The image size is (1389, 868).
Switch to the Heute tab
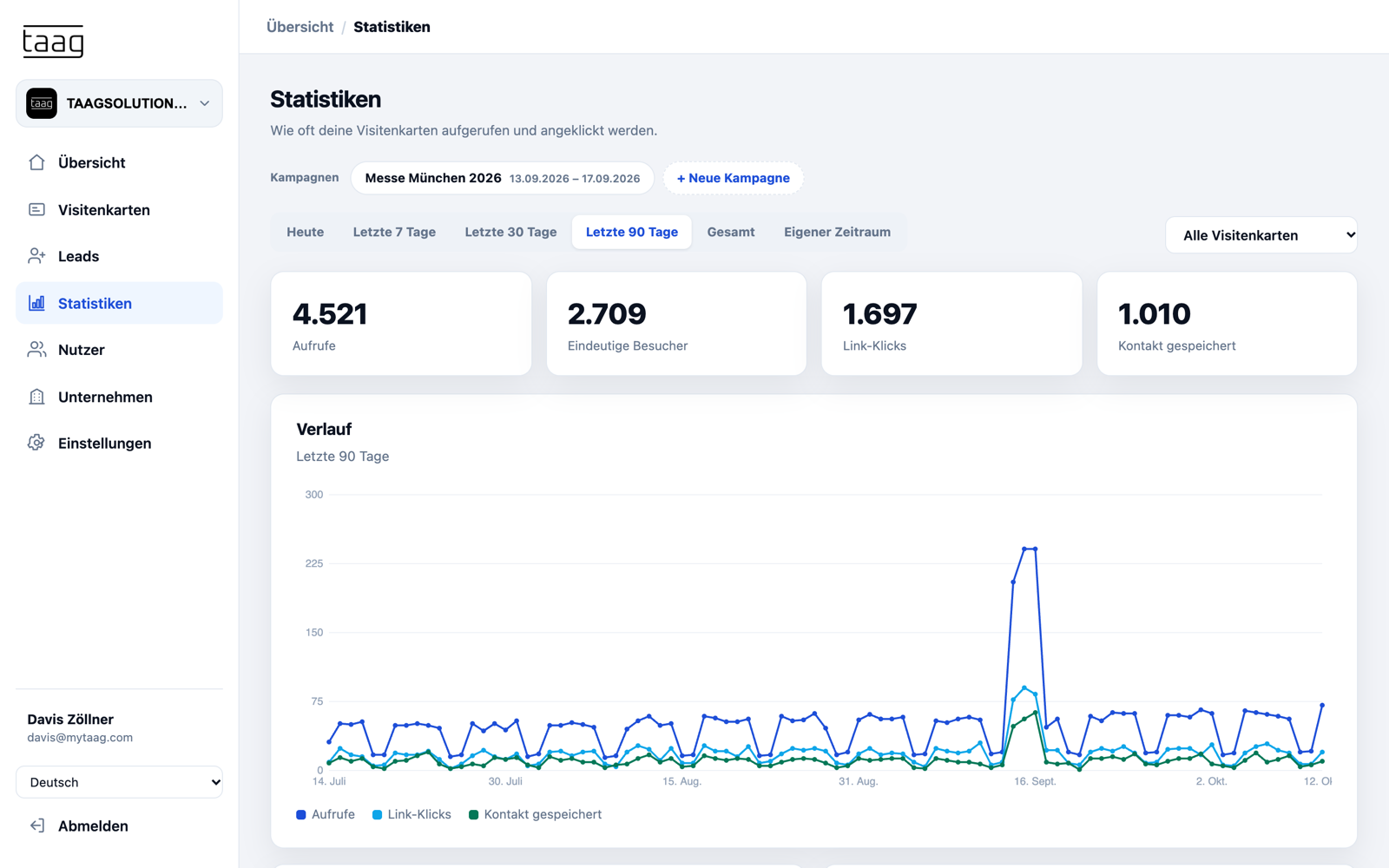tap(306, 232)
